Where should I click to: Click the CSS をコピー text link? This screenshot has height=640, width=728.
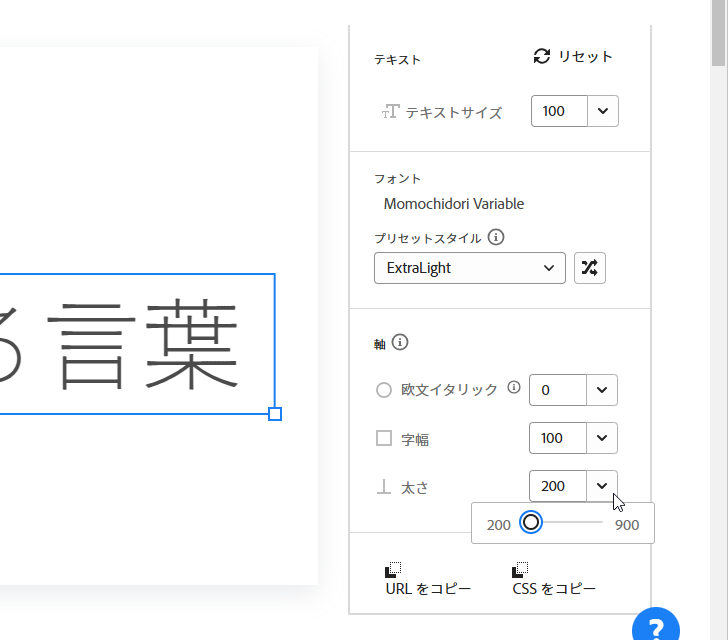[x=554, y=589]
